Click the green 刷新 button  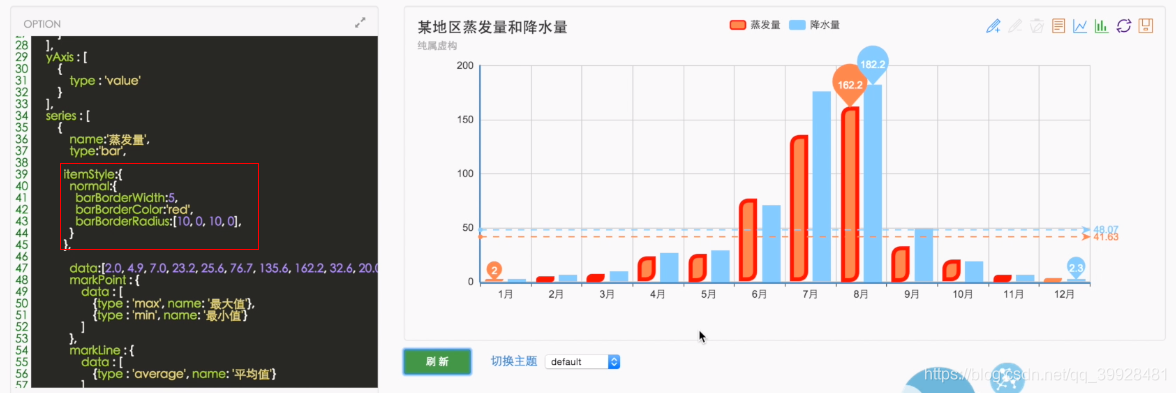(437, 362)
